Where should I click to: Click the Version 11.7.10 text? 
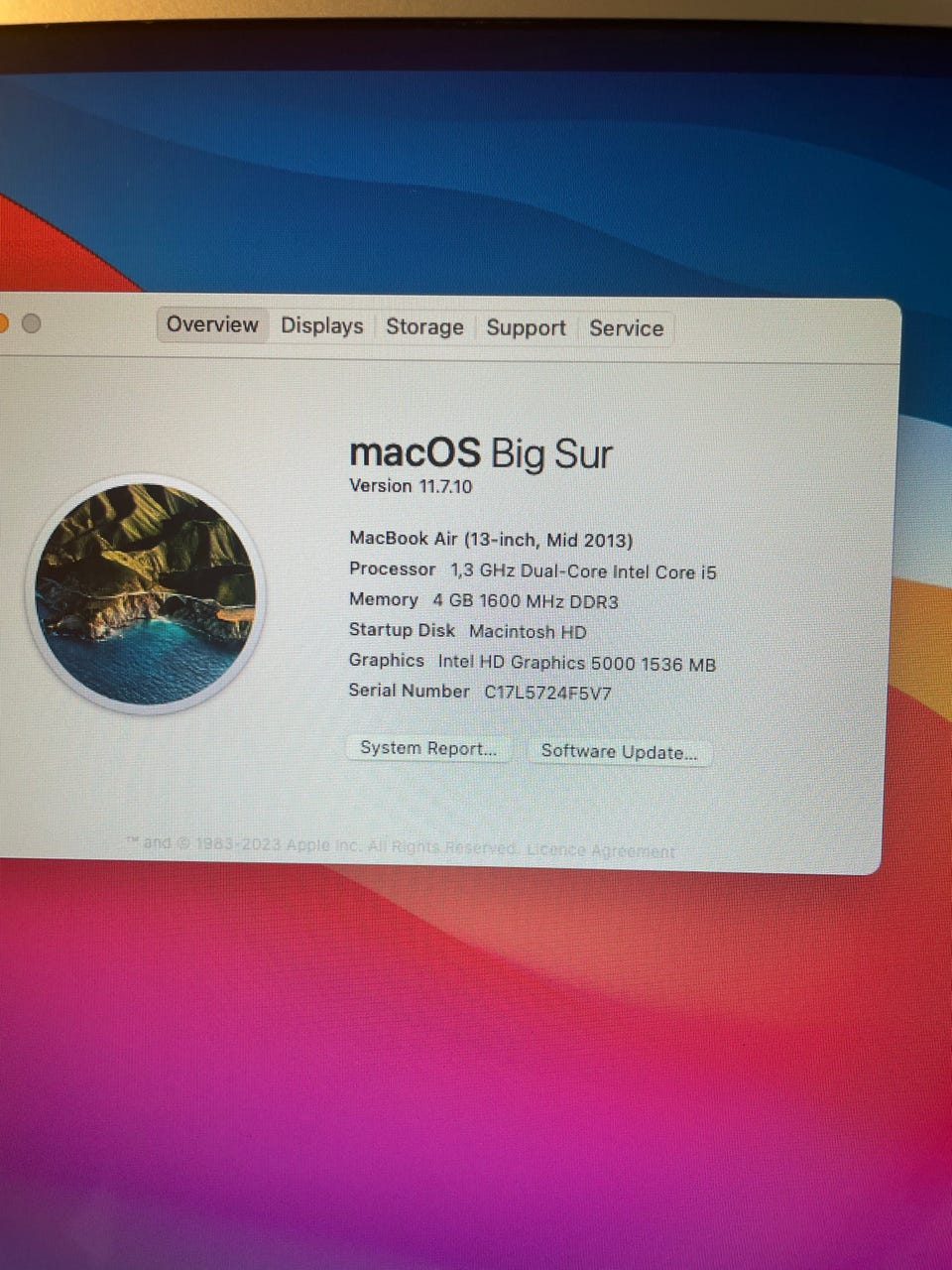tap(411, 486)
